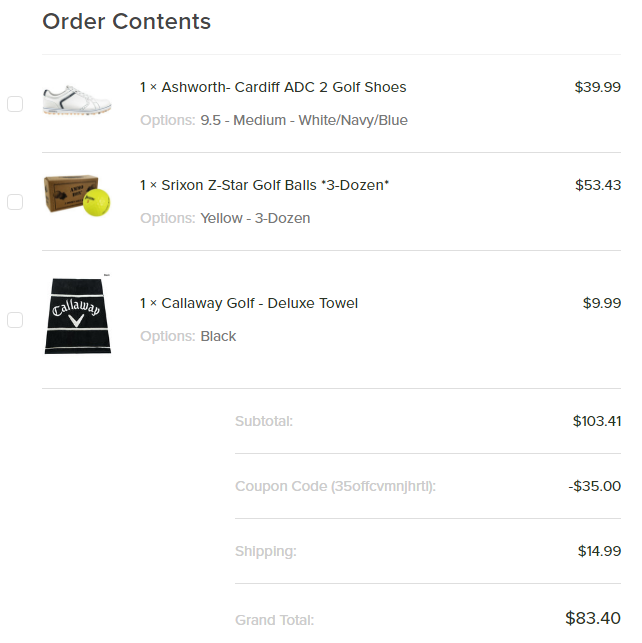Click the -$35.00 coupon discount amount
The height and width of the screenshot is (643, 642).
coord(594,486)
